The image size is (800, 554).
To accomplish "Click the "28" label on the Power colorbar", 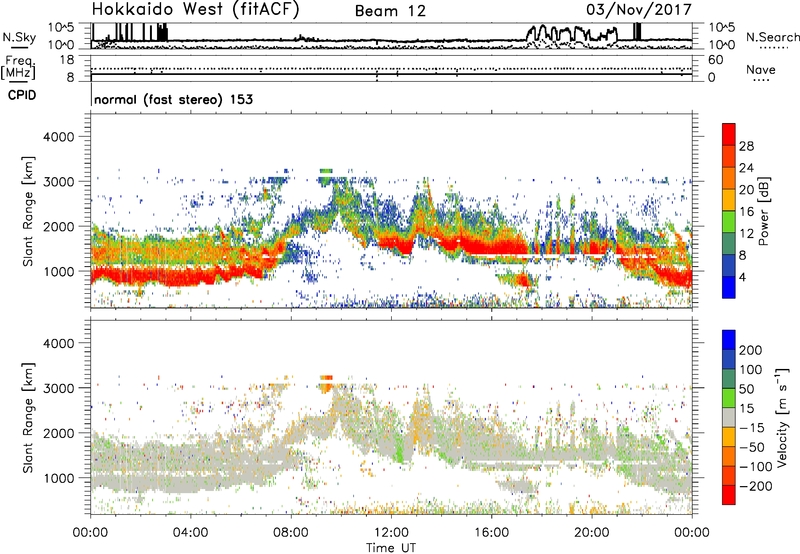I will coord(746,146).
